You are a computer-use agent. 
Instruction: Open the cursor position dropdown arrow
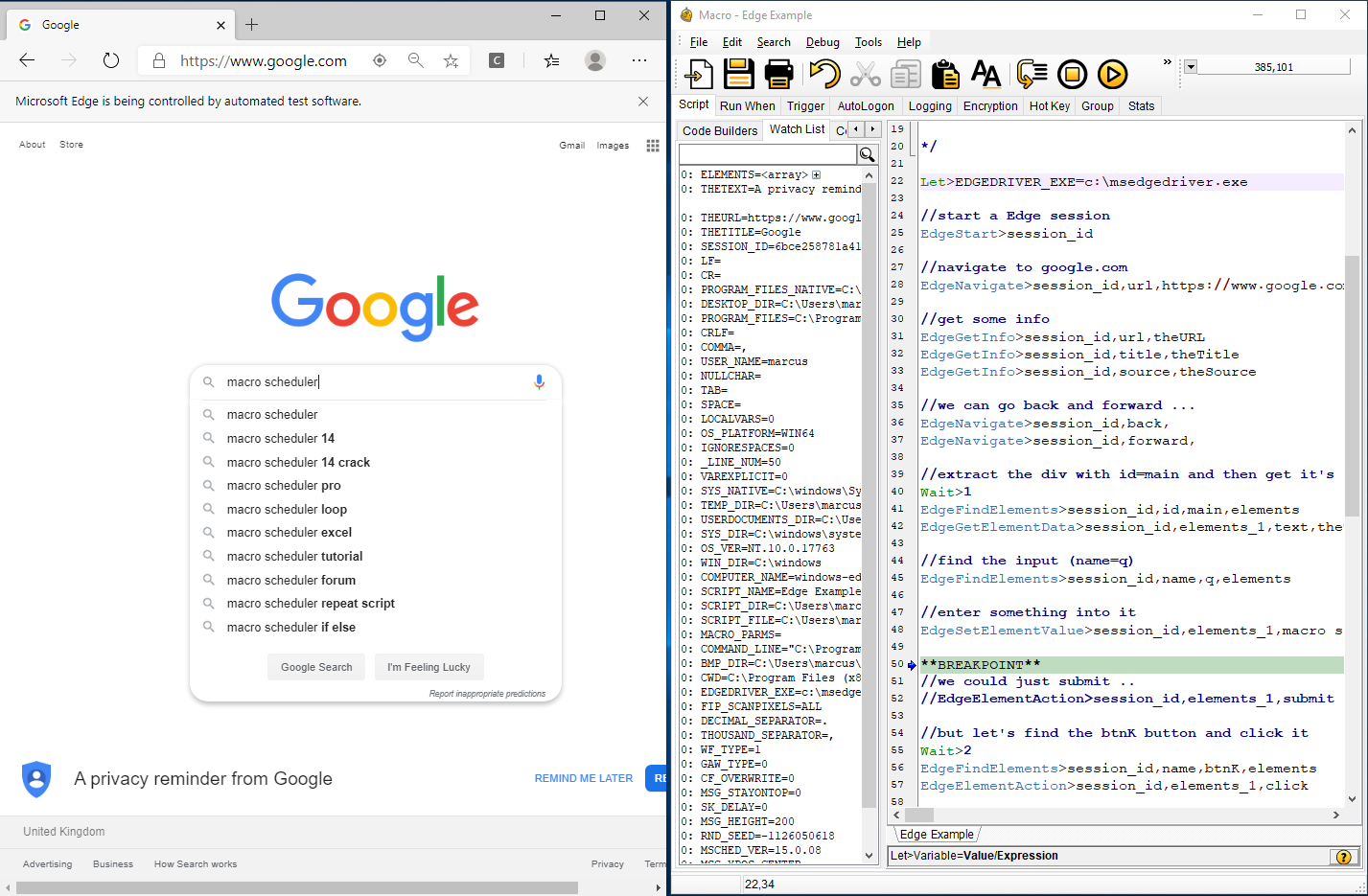click(x=1191, y=67)
